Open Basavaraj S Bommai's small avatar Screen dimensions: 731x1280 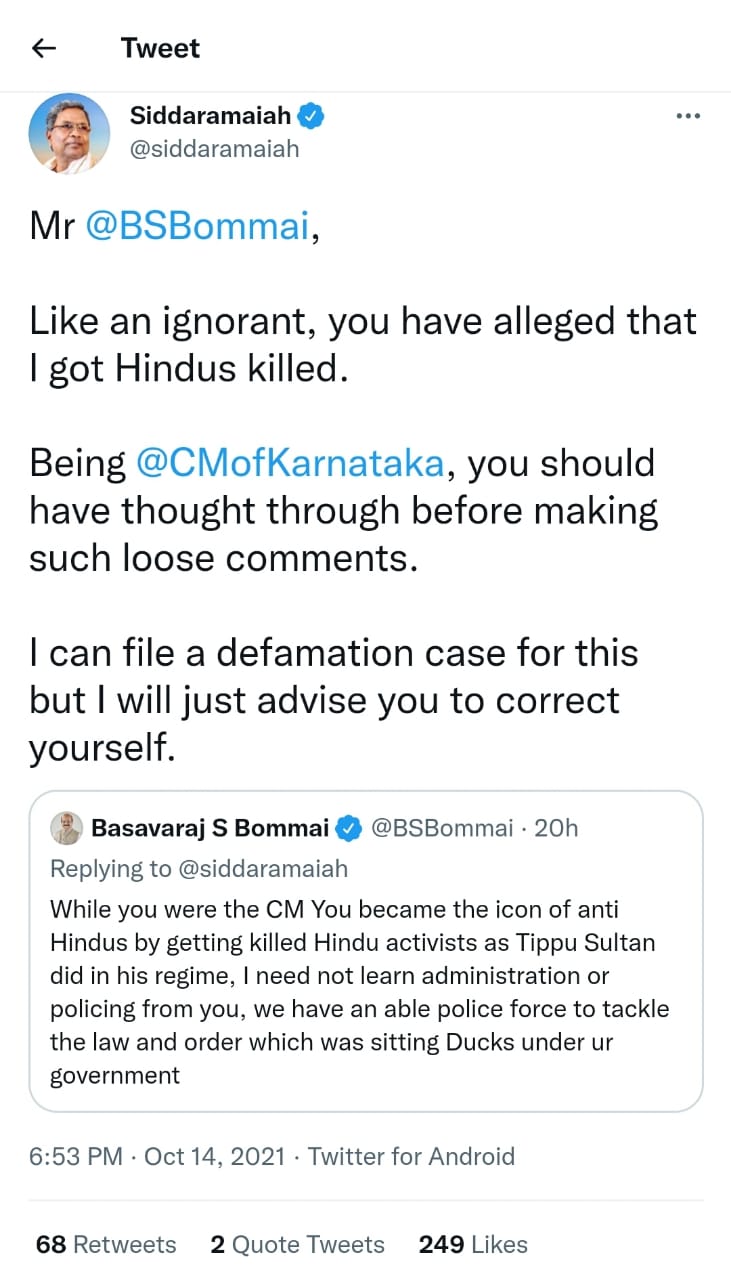point(67,827)
